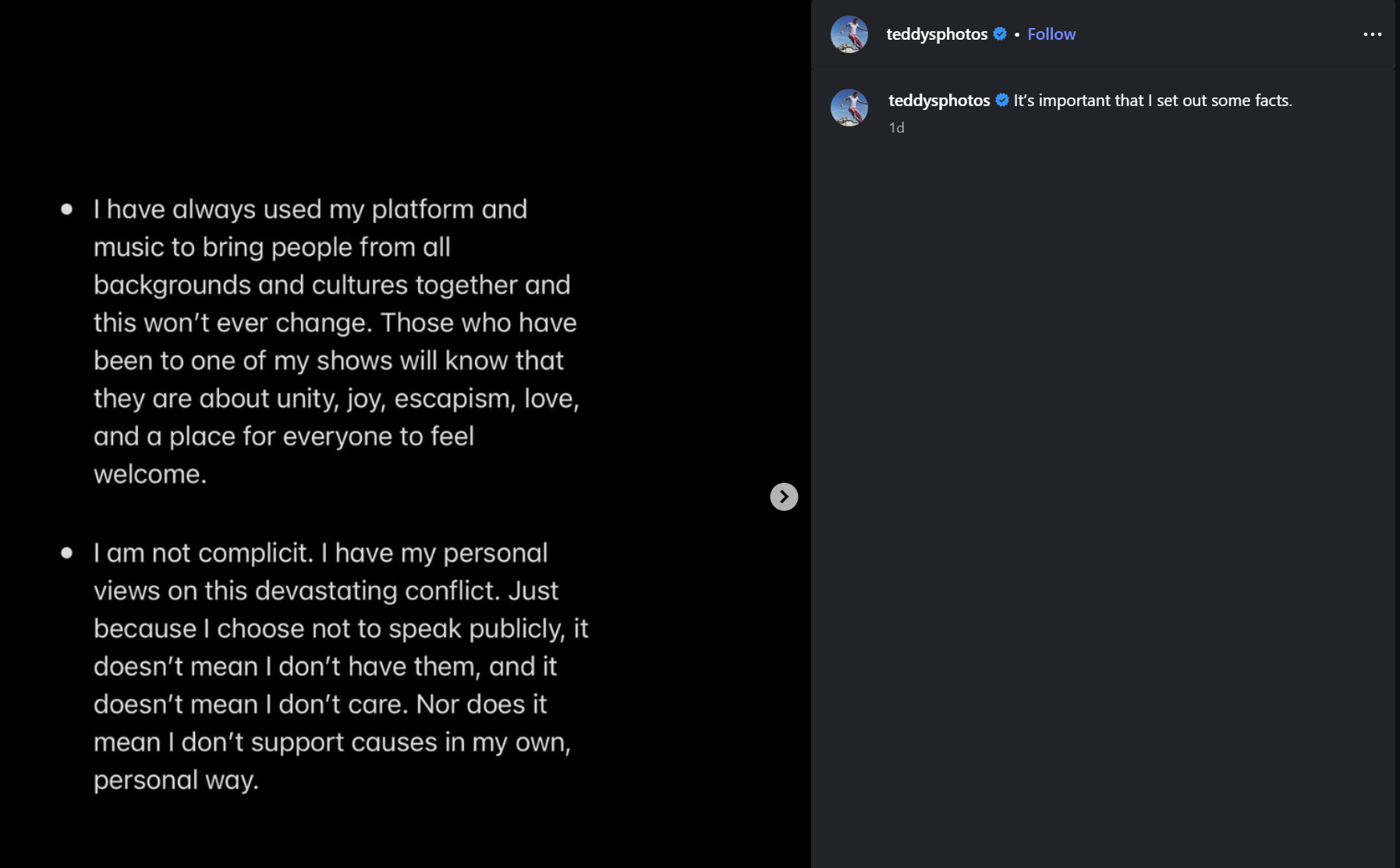Select the caption about setting out some facts

(1153, 101)
